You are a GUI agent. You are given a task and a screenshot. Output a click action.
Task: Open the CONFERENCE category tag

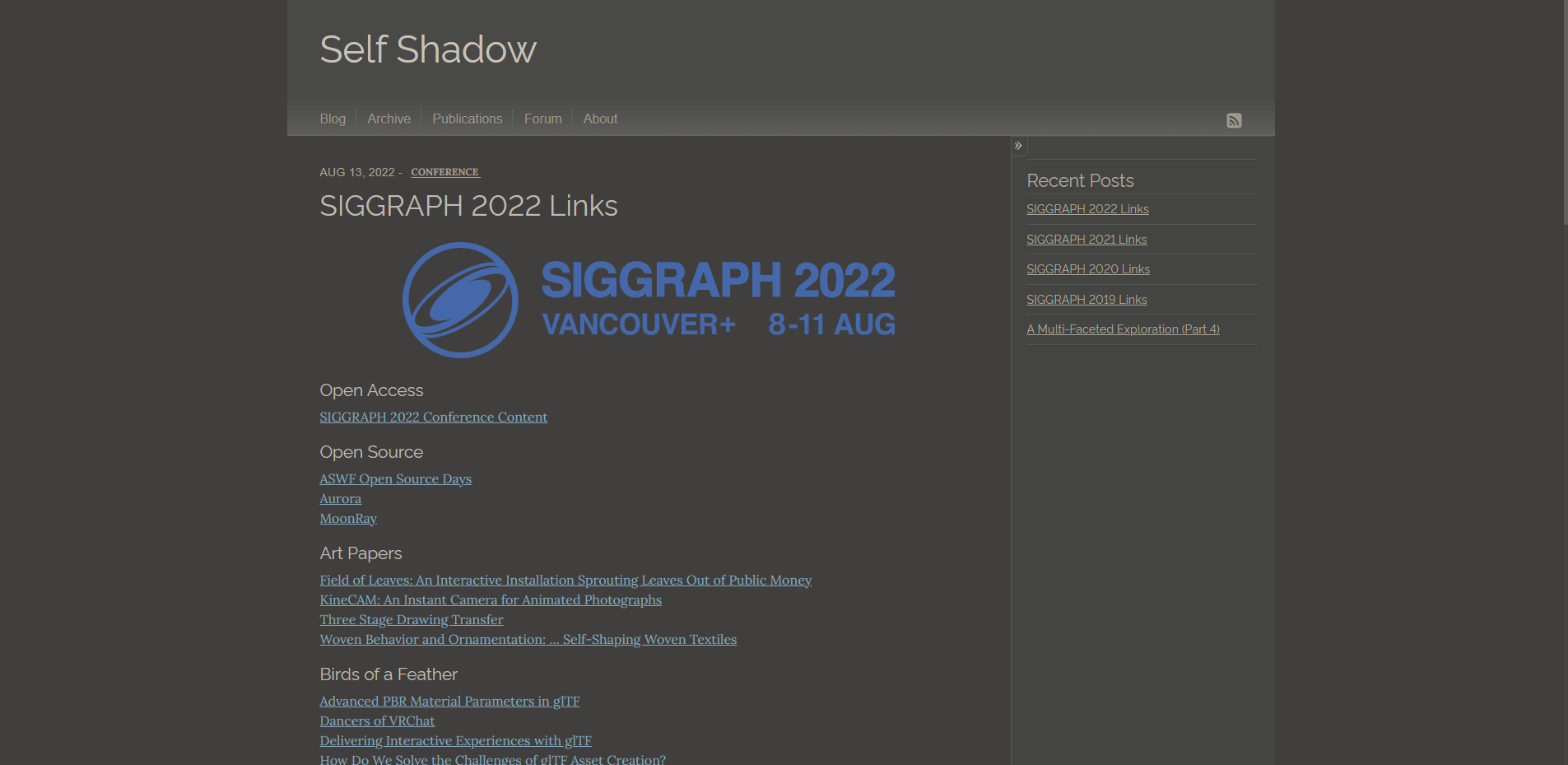pos(445,172)
